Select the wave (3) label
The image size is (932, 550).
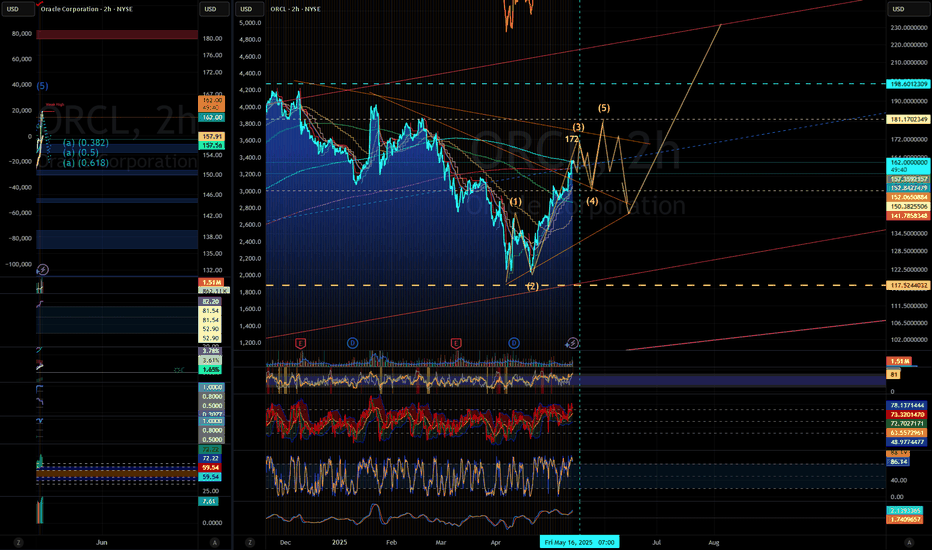click(578, 127)
